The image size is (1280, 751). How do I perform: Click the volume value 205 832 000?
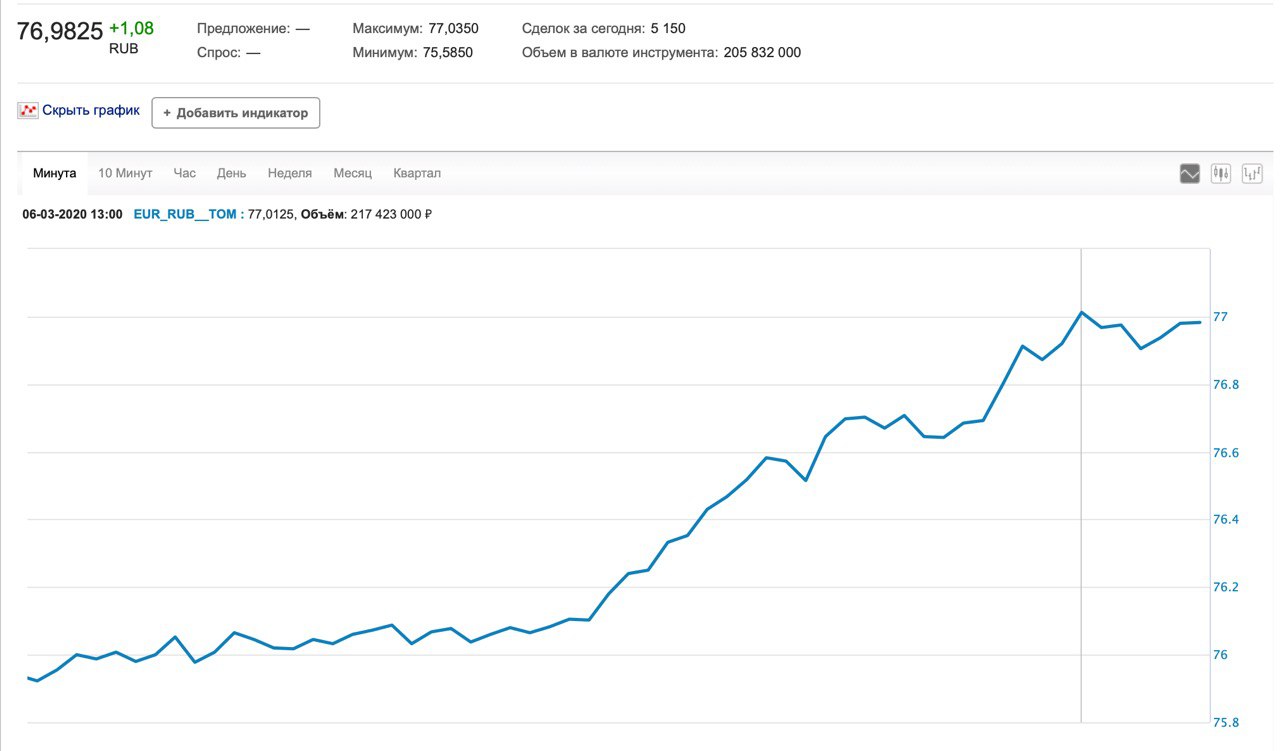point(761,52)
